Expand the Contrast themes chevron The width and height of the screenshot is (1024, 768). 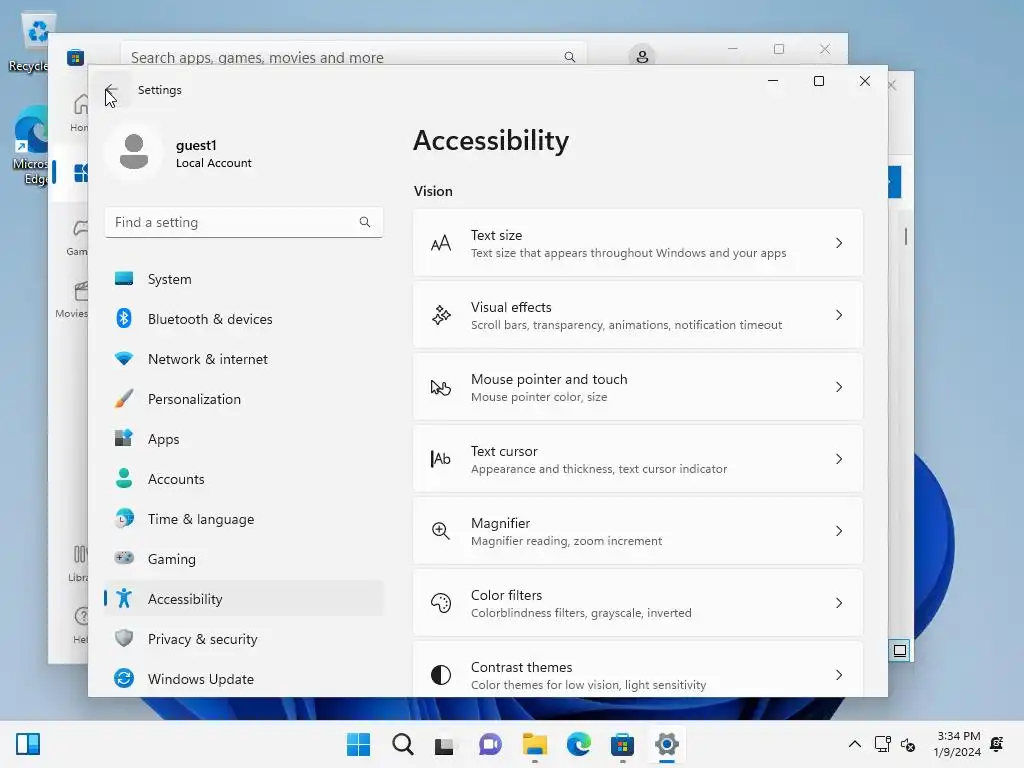pyautogui.click(x=839, y=675)
